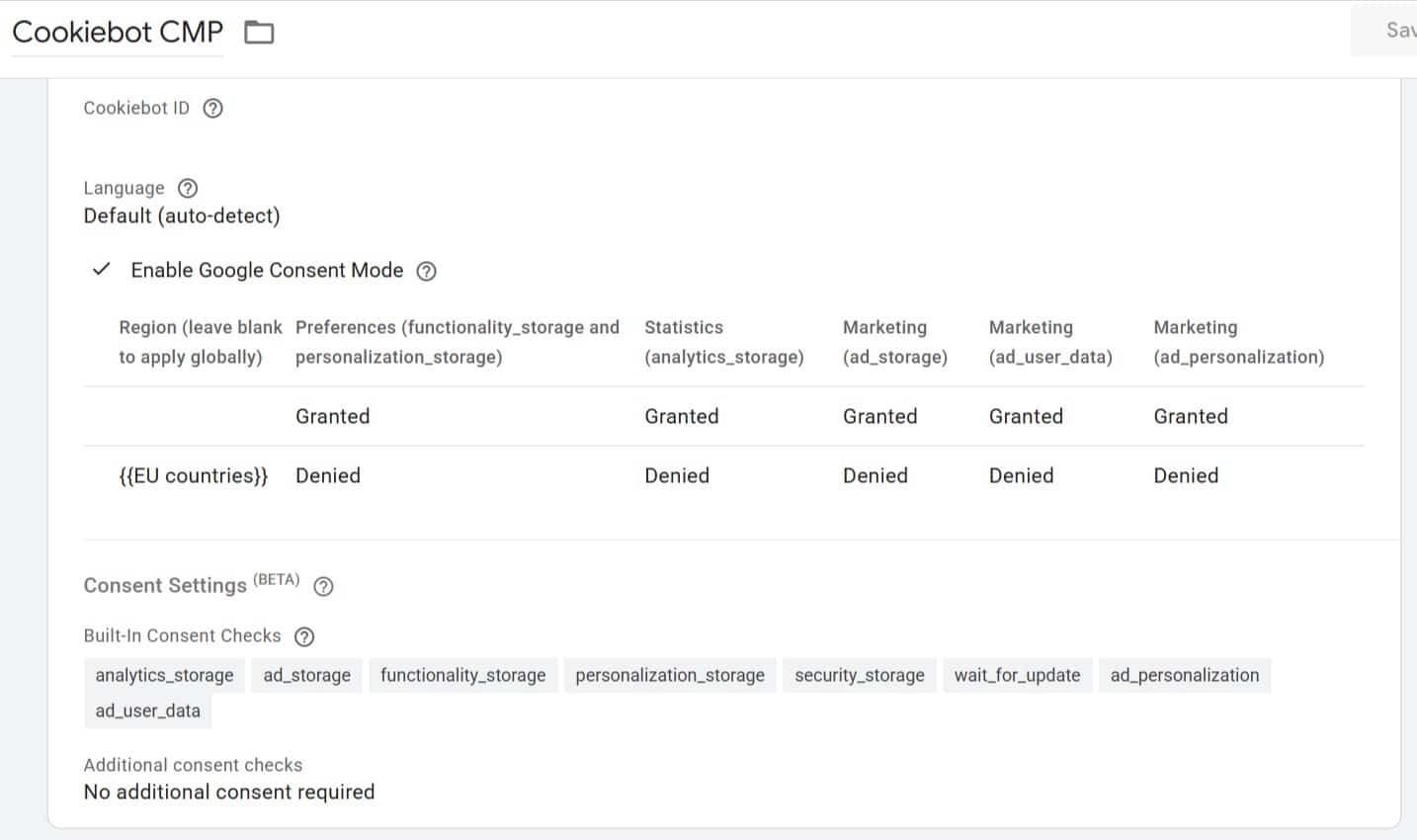Image resolution: width=1417 pixels, height=840 pixels.
Task: Click the Language label
Action: click(x=124, y=188)
